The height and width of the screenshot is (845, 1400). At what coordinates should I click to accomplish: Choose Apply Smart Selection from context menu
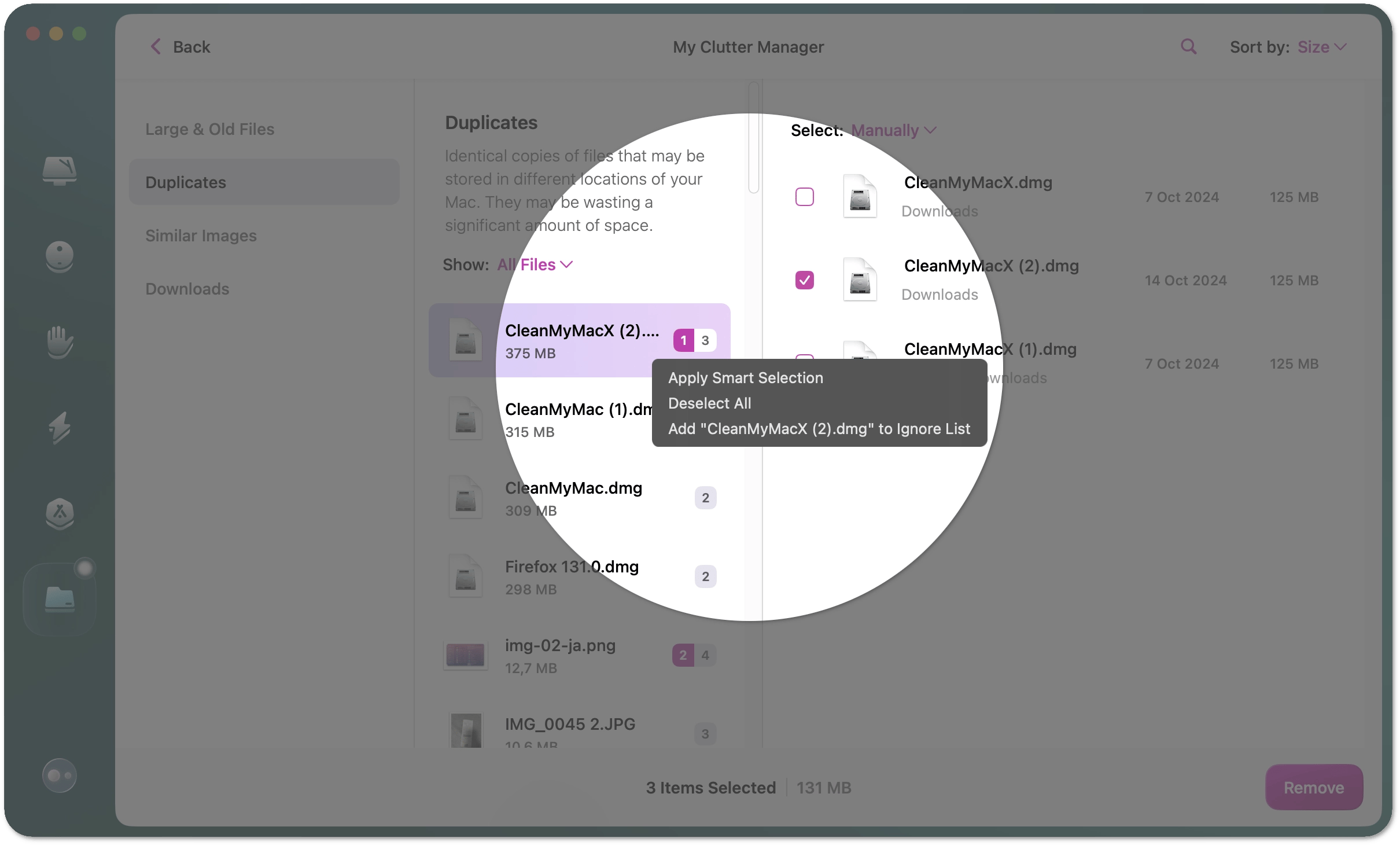click(745, 378)
